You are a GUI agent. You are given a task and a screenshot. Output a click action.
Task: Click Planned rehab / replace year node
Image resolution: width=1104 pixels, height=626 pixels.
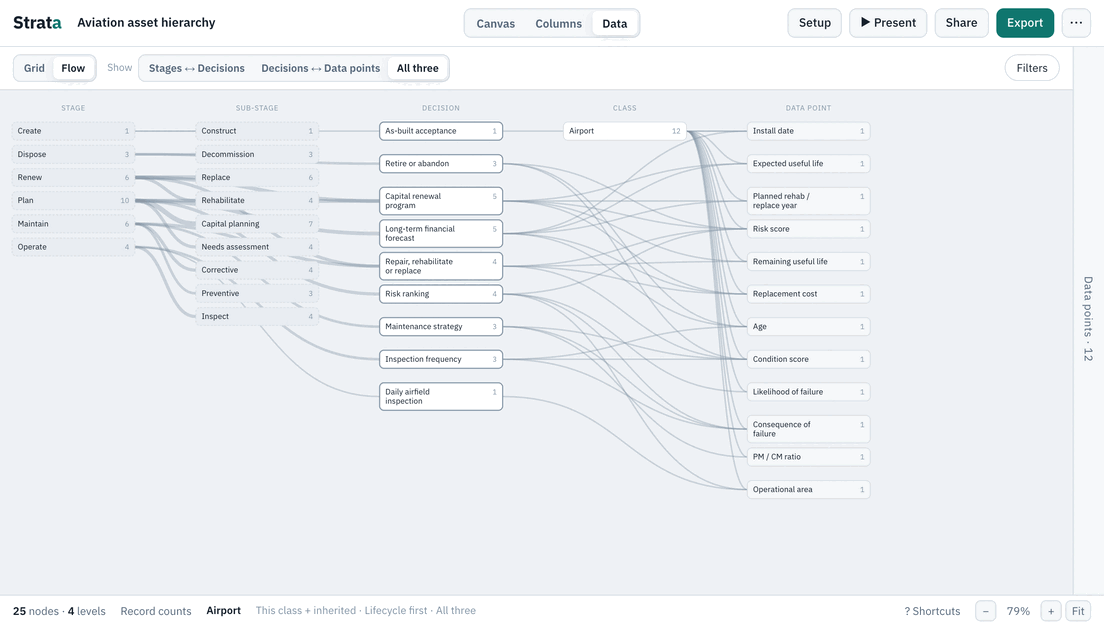(x=808, y=201)
